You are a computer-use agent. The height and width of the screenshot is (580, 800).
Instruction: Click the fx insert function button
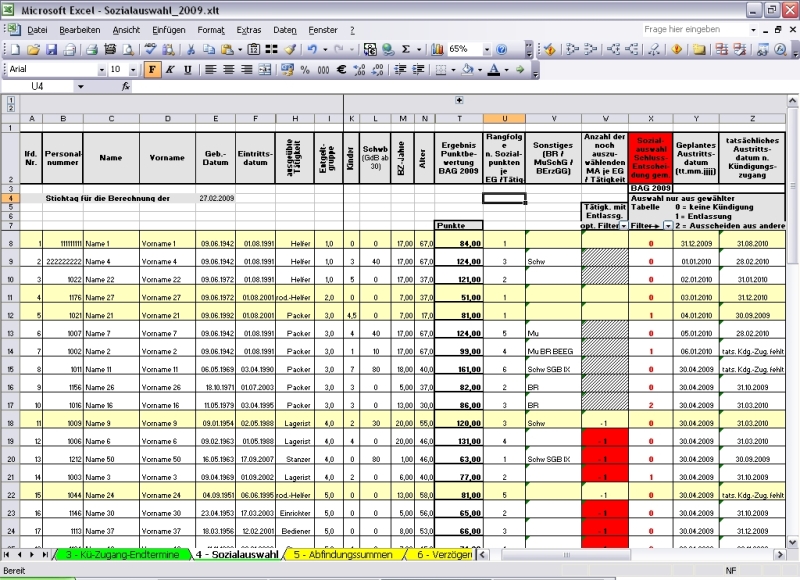pos(126,87)
